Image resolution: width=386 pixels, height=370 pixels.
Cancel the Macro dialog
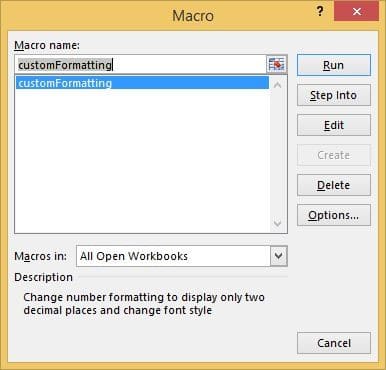pos(334,343)
